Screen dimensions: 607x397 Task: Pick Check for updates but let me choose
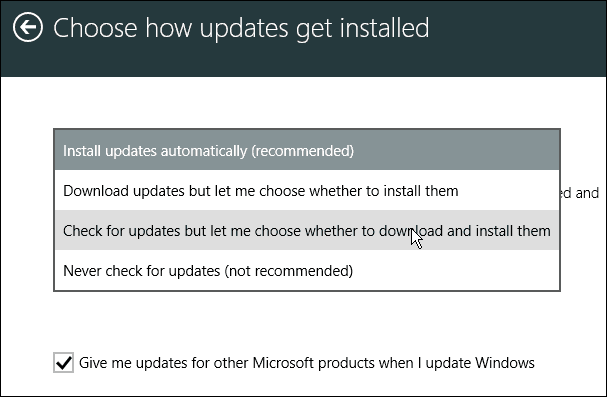pyautogui.click(x=307, y=230)
